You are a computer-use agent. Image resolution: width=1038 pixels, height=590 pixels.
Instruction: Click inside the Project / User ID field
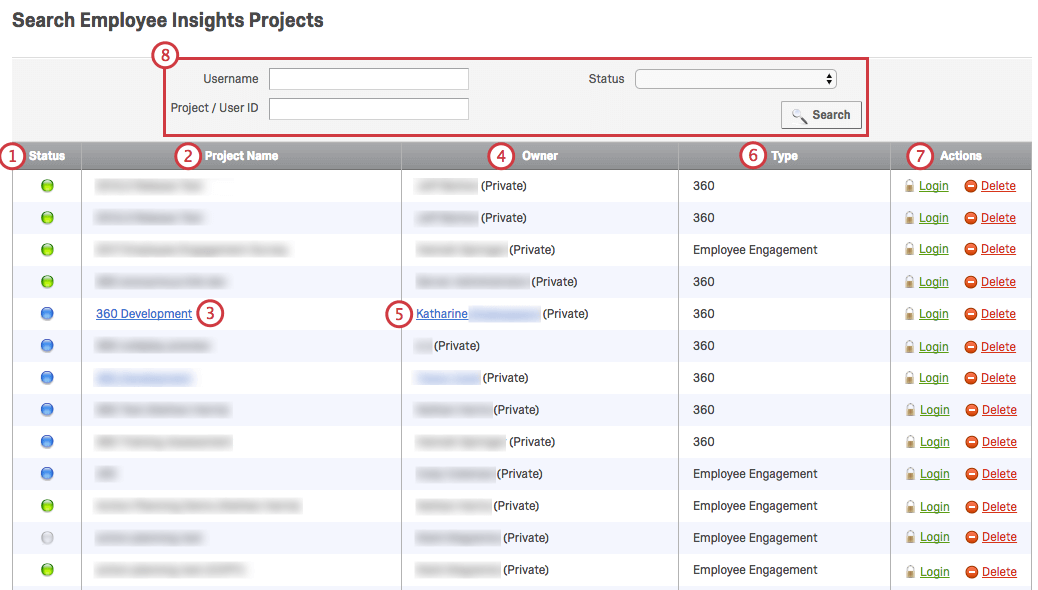click(368, 107)
